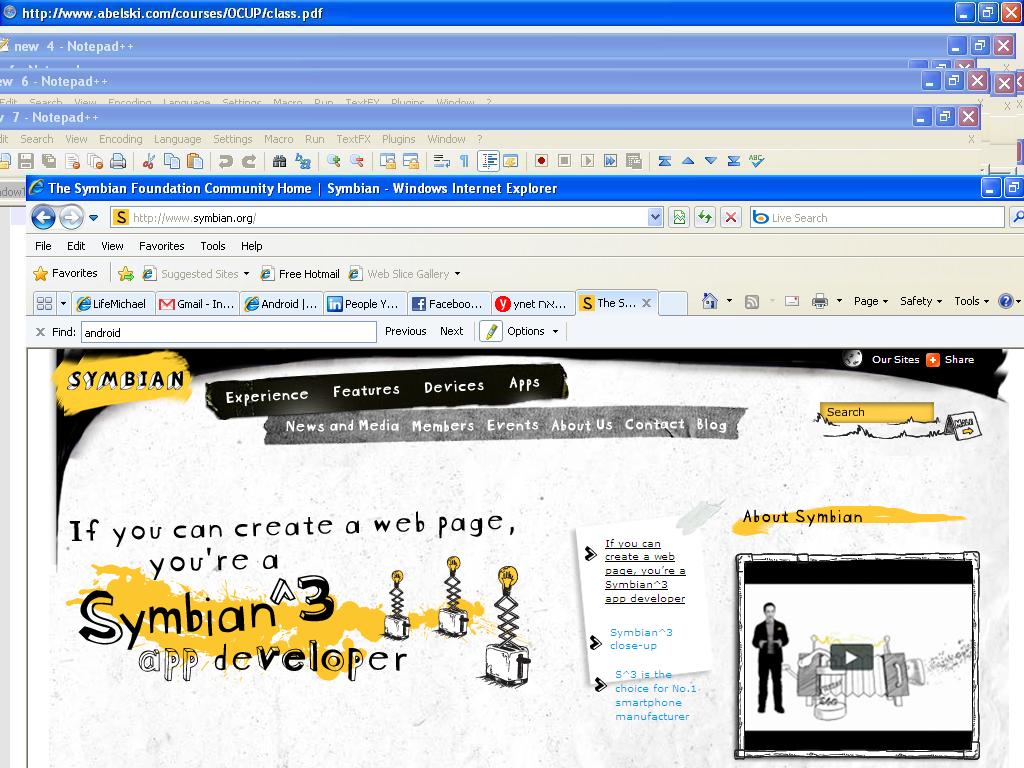Click the Refresh icon beside the address bar
The width and height of the screenshot is (1024, 768).
coord(705,217)
